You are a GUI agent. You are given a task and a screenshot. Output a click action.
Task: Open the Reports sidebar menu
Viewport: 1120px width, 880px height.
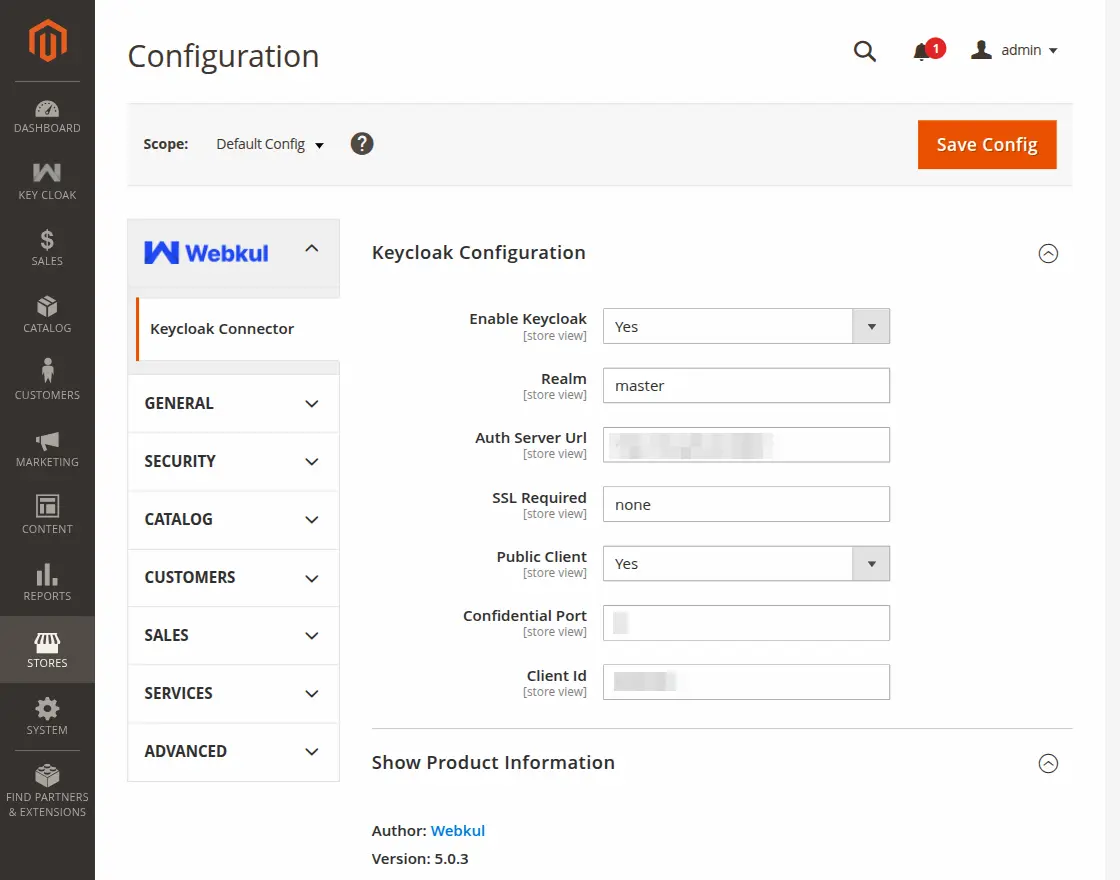[x=47, y=583]
